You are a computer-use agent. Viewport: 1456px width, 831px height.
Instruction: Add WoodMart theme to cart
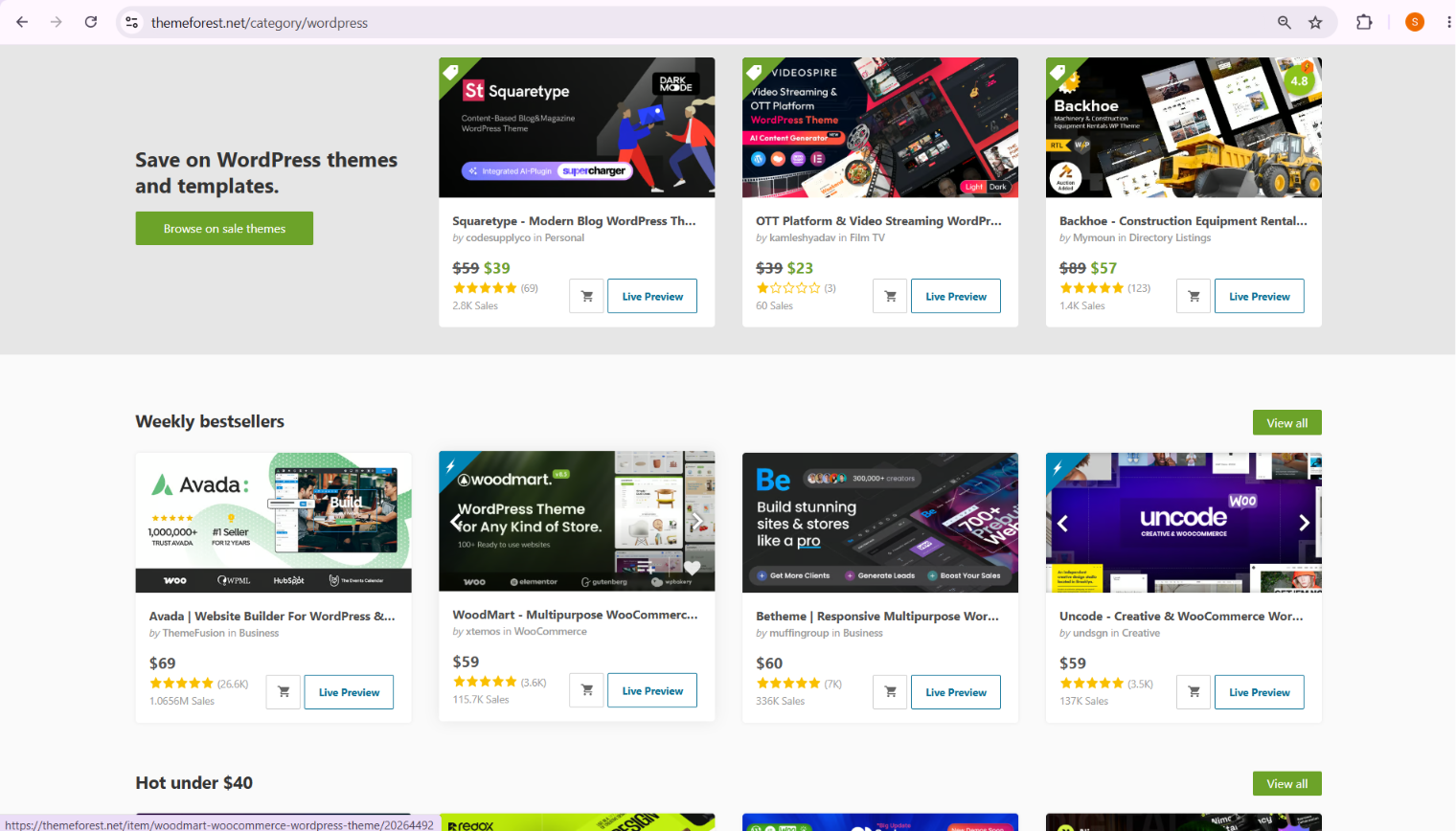click(587, 690)
